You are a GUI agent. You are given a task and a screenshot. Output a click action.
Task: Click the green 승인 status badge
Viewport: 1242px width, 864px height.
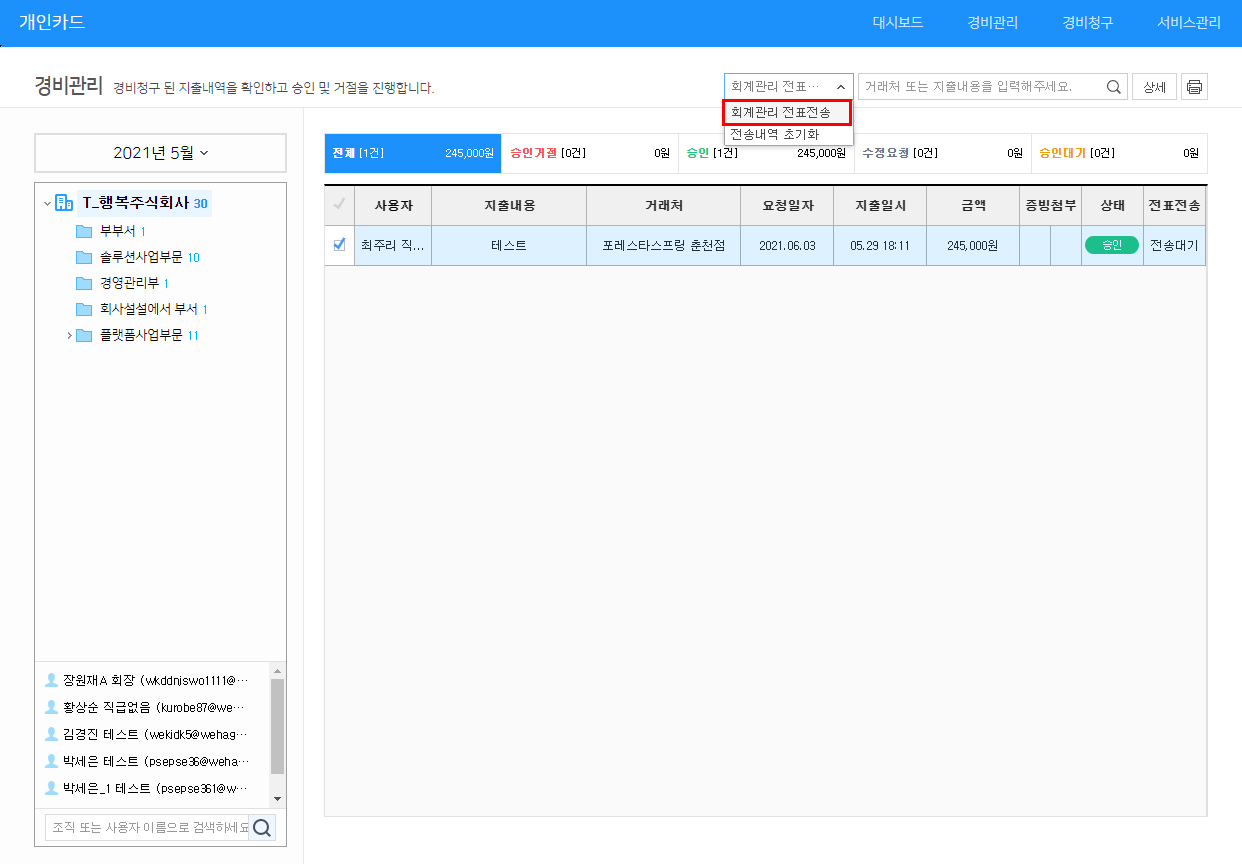(x=1111, y=245)
